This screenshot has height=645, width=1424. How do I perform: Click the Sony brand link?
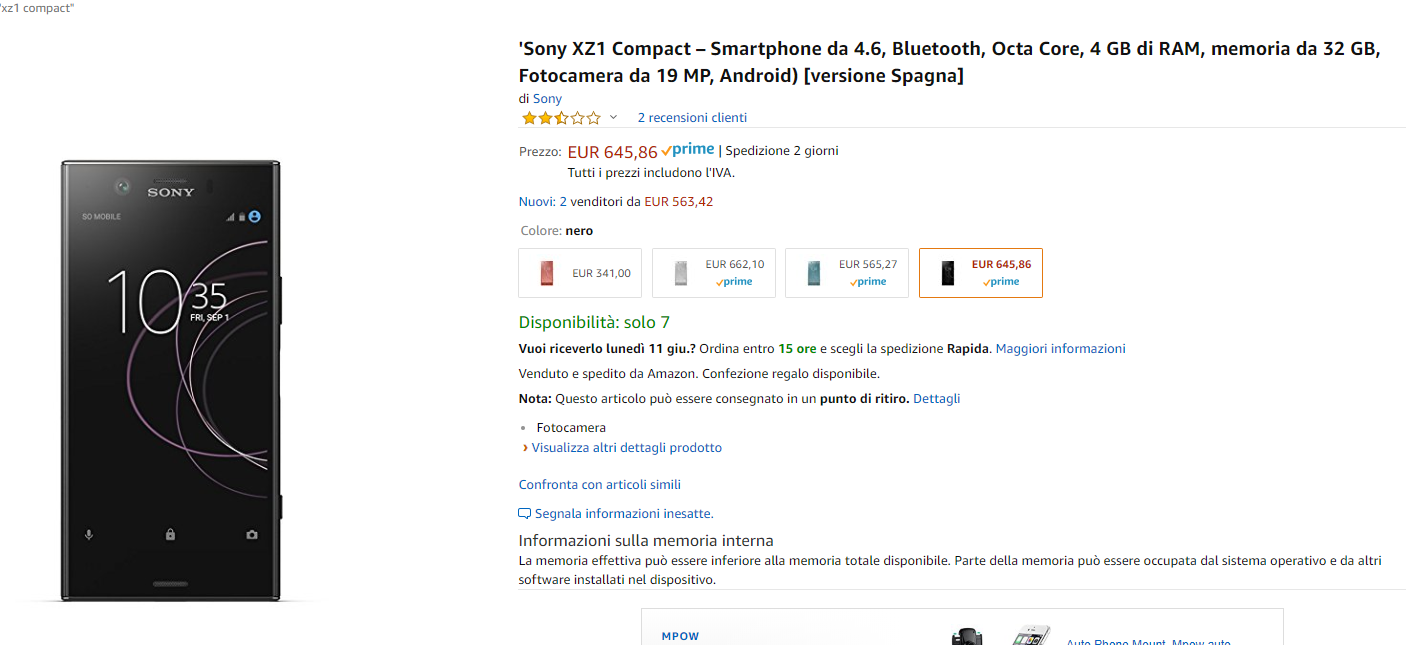coord(547,99)
